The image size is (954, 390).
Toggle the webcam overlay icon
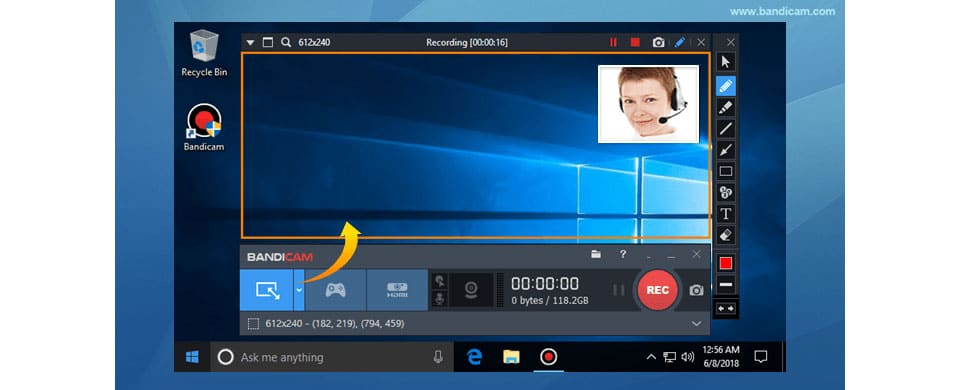[x=471, y=290]
